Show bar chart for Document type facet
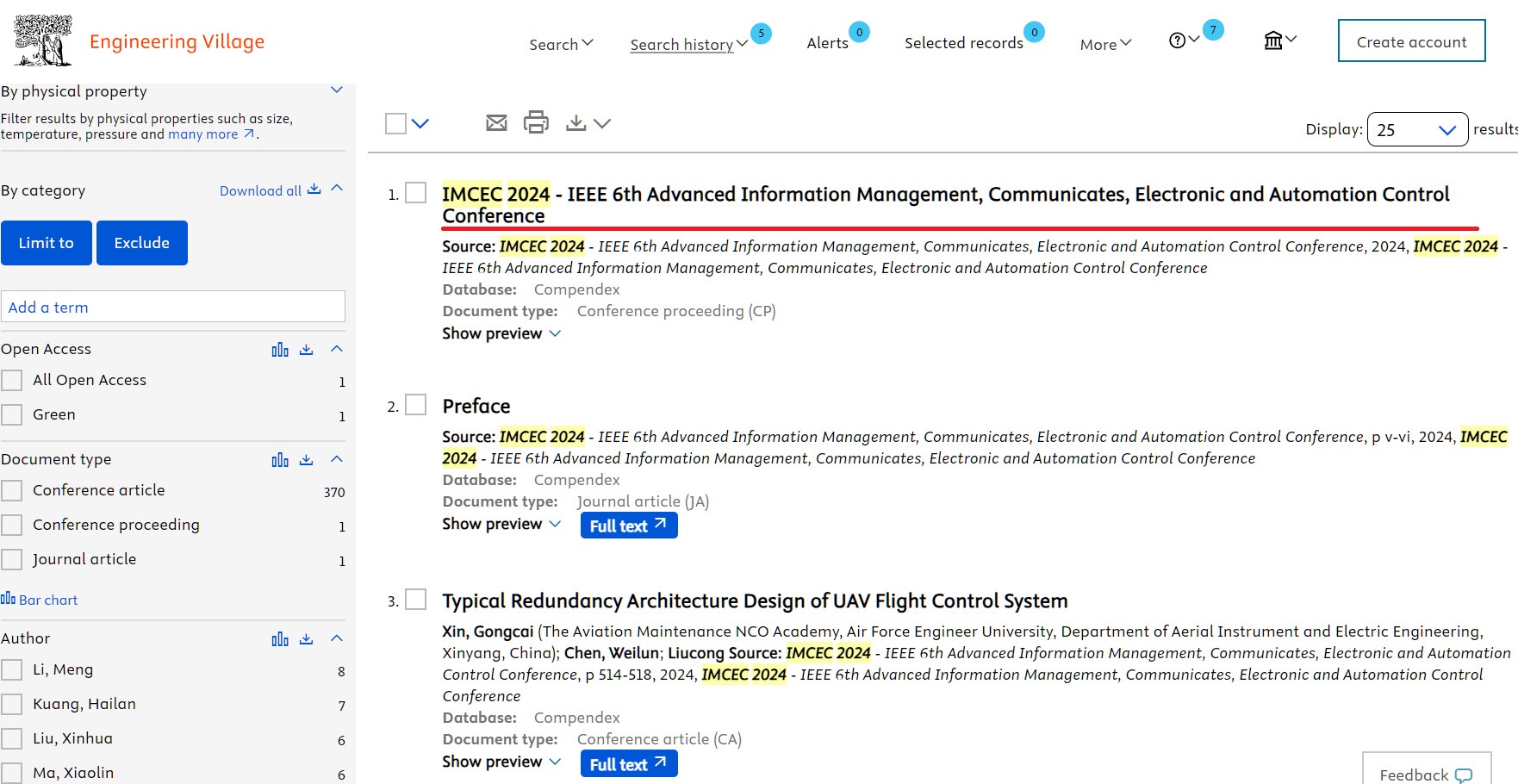The image size is (1518, 784). (280, 460)
